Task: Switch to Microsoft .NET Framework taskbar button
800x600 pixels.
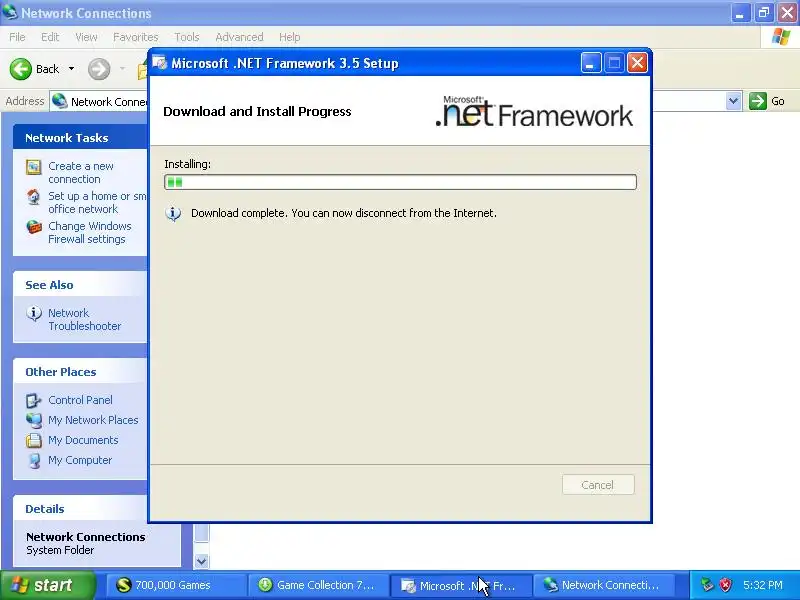Action: click(461, 585)
